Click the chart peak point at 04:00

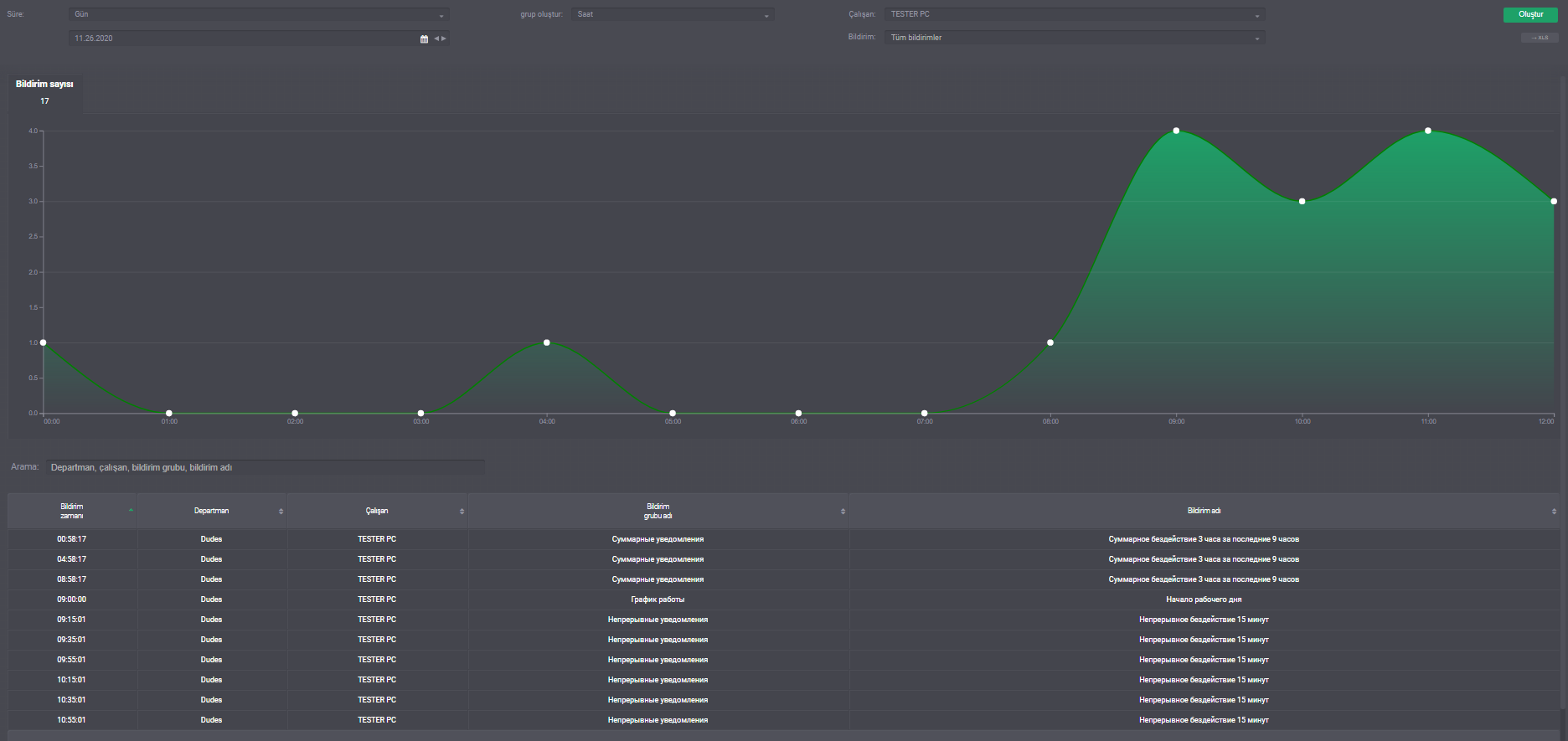(547, 342)
